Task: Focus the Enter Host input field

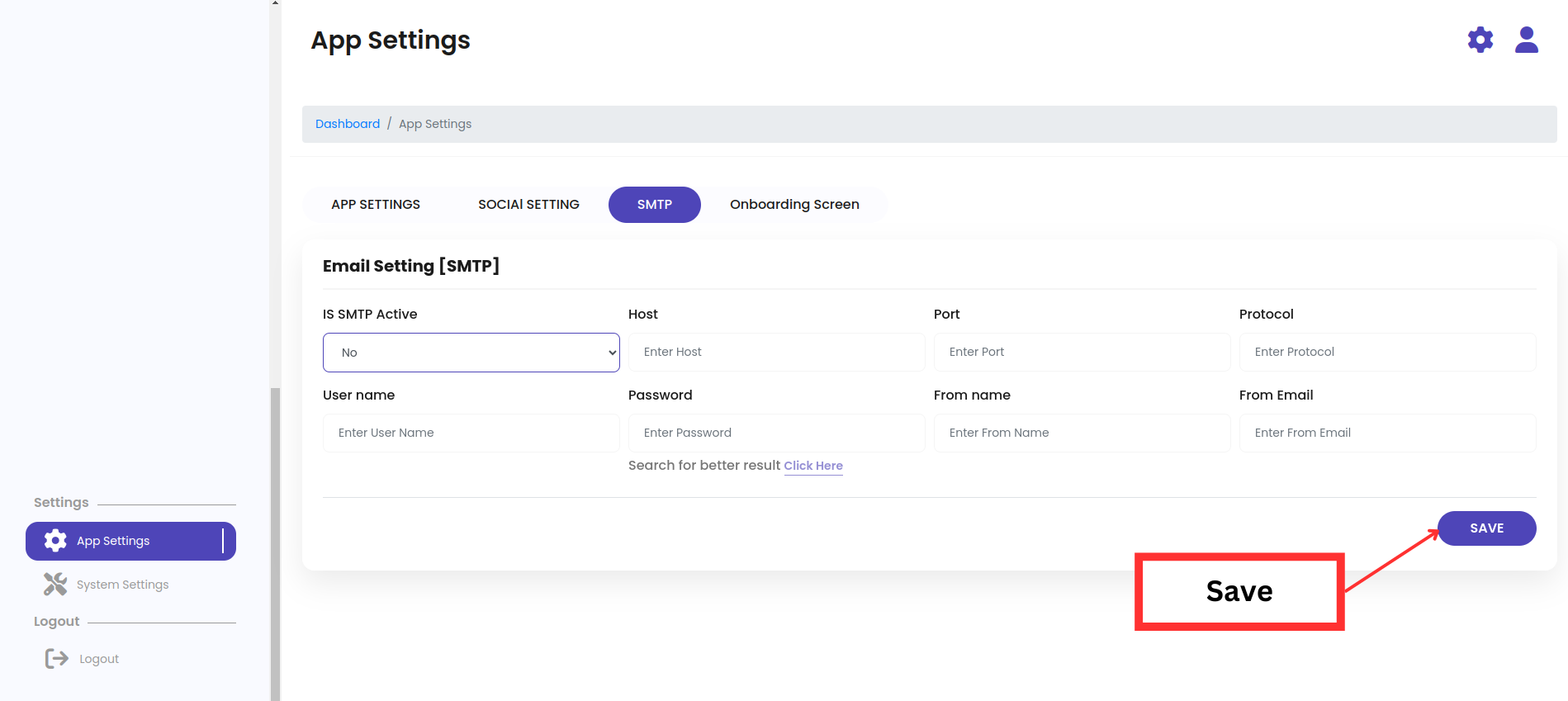Action: (x=776, y=352)
